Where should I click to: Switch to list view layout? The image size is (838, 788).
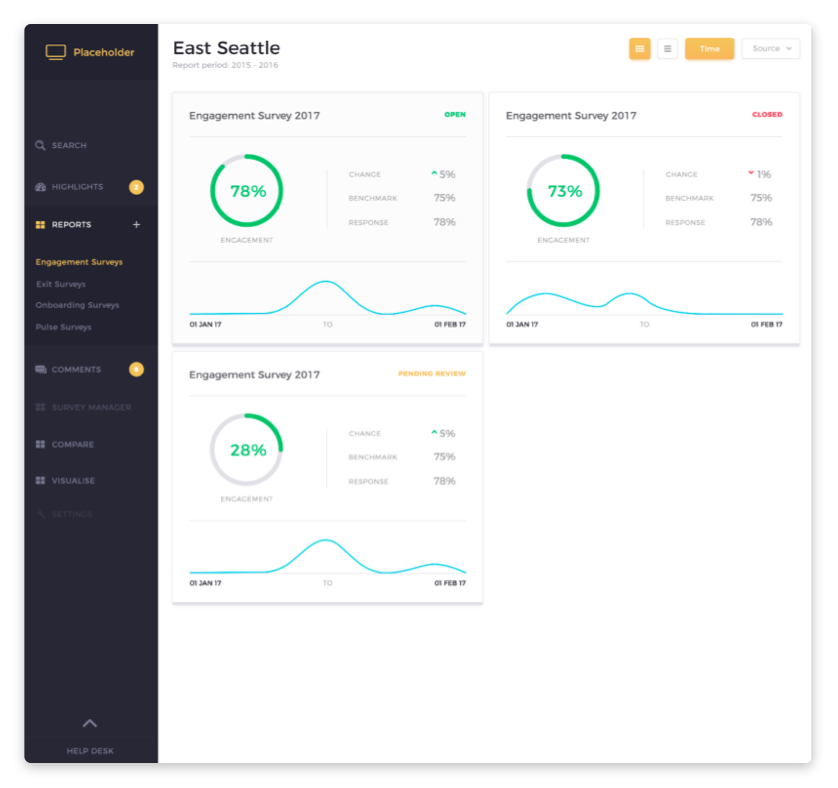[x=667, y=48]
